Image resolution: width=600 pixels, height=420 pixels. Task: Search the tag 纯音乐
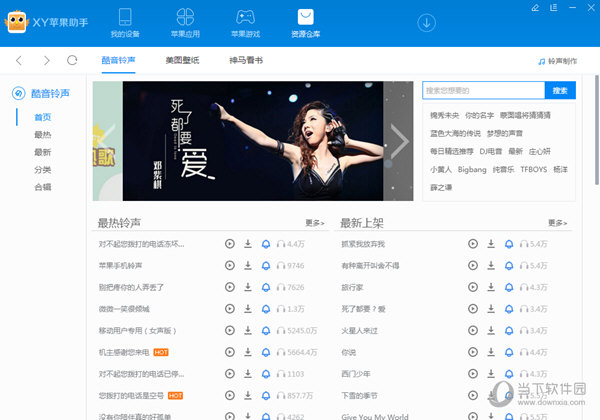pyautogui.click(x=503, y=169)
